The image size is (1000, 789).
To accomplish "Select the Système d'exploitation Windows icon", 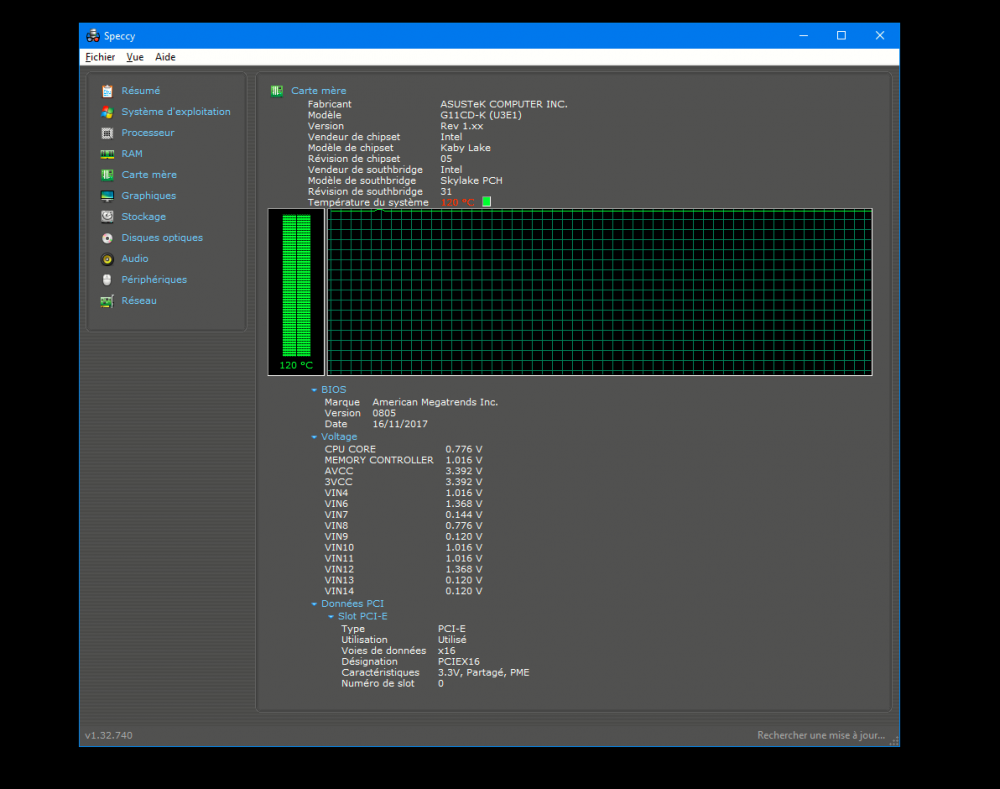I will point(107,112).
